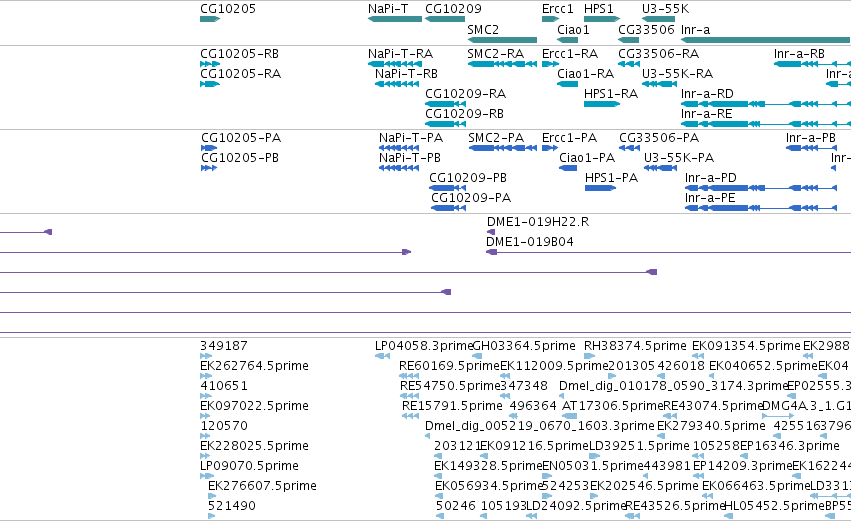Screen dimensions: 851x521
Task: Select the CG10209 gene bar
Action: pyautogui.click(x=444, y=19)
